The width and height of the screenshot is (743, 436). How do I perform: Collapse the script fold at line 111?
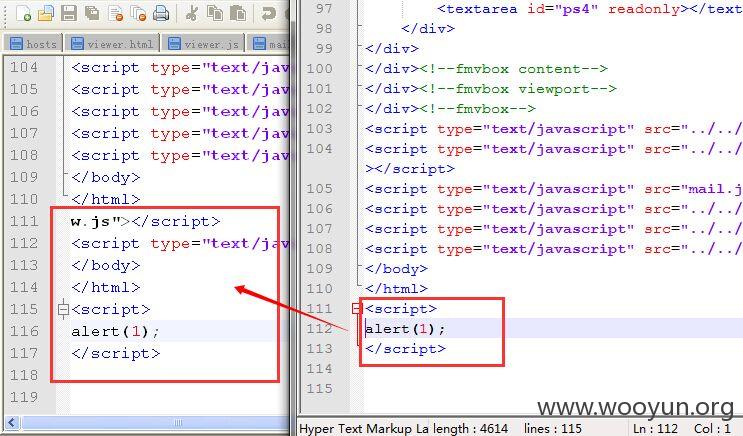357,309
